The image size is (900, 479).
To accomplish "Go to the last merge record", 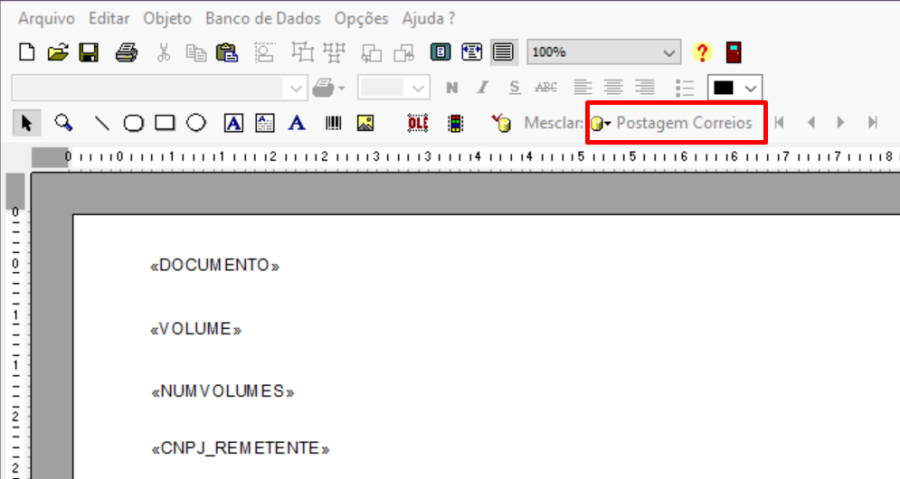I will pyautogui.click(x=872, y=122).
